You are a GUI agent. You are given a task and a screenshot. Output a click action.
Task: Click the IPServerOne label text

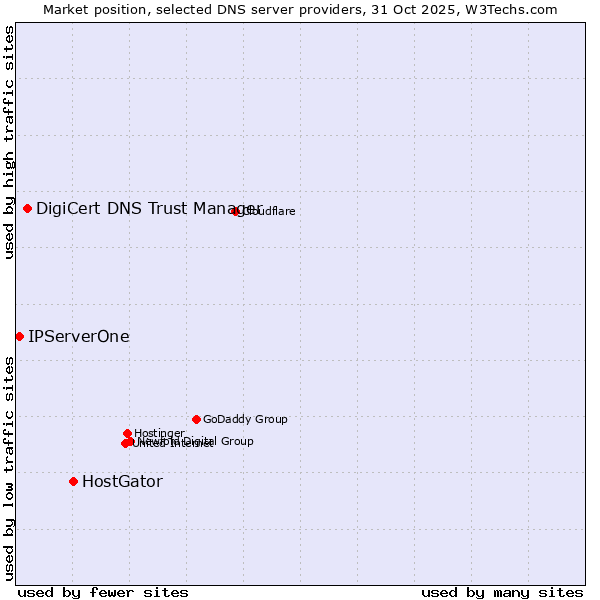[x=79, y=336]
